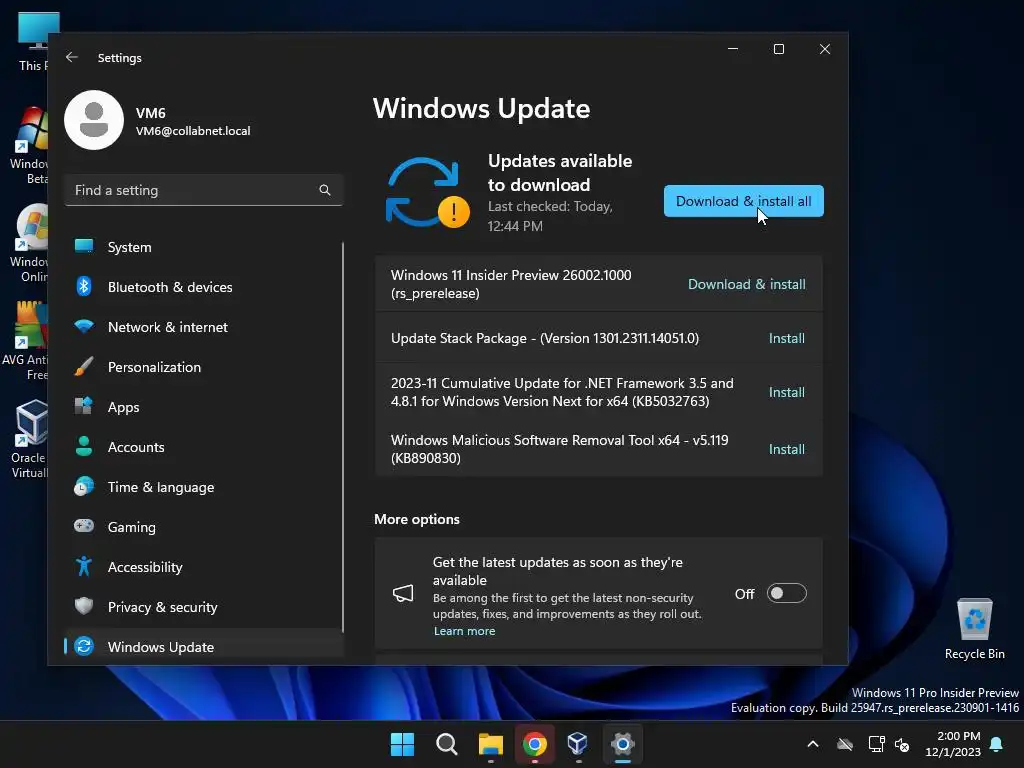Open Google Chrome from the taskbar
Image resolution: width=1024 pixels, height=768 pixels.
534,744
